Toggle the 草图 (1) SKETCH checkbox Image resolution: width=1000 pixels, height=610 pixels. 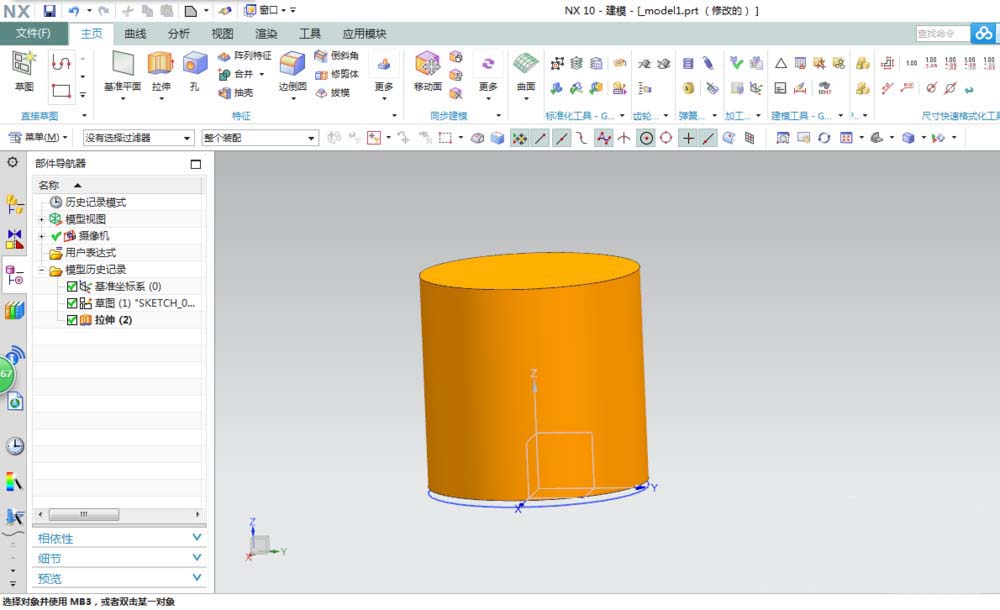pyautogui.click(x=72, y=303)
